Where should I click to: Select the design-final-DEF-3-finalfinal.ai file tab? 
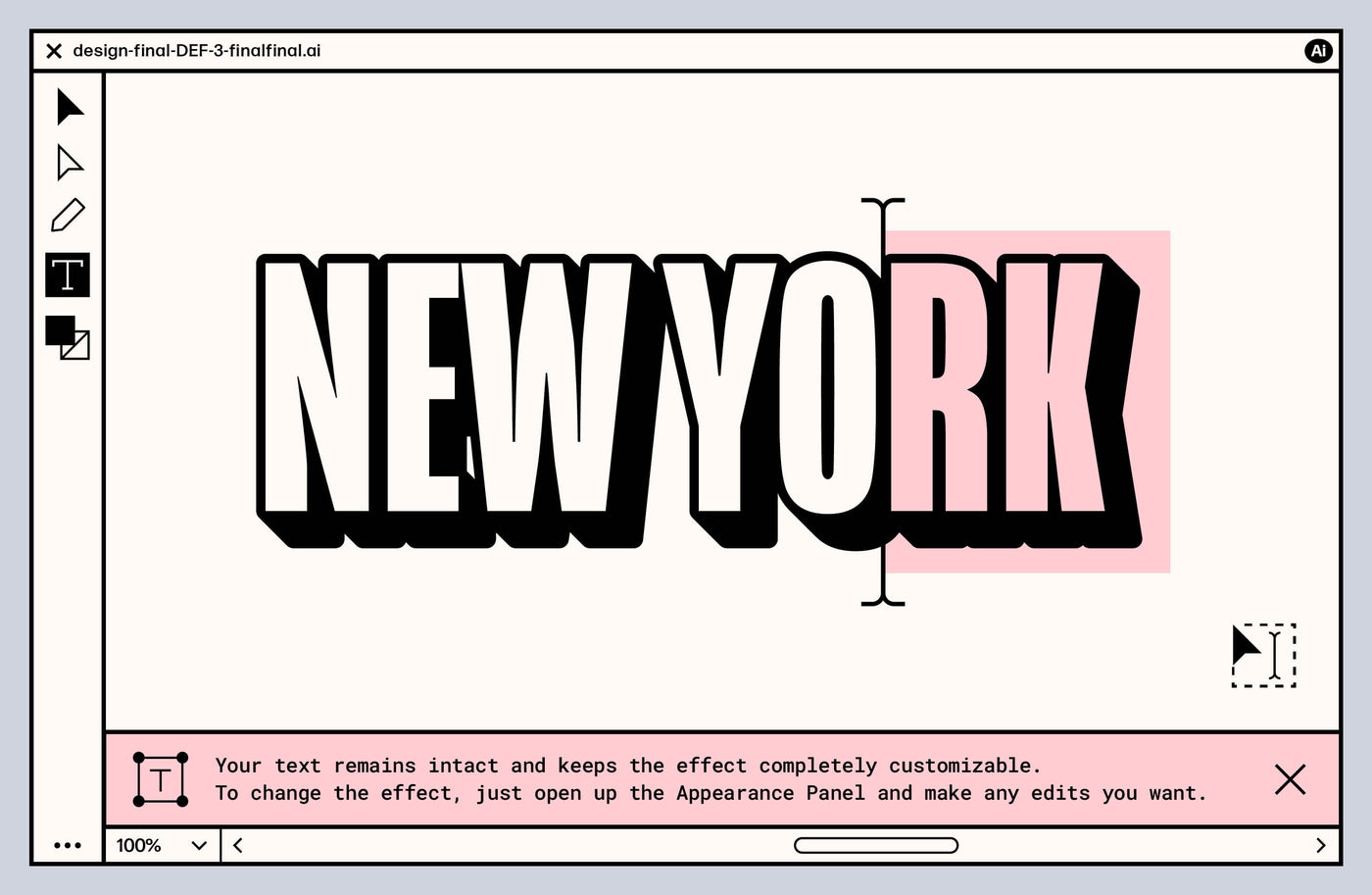[x=196, y=51]
